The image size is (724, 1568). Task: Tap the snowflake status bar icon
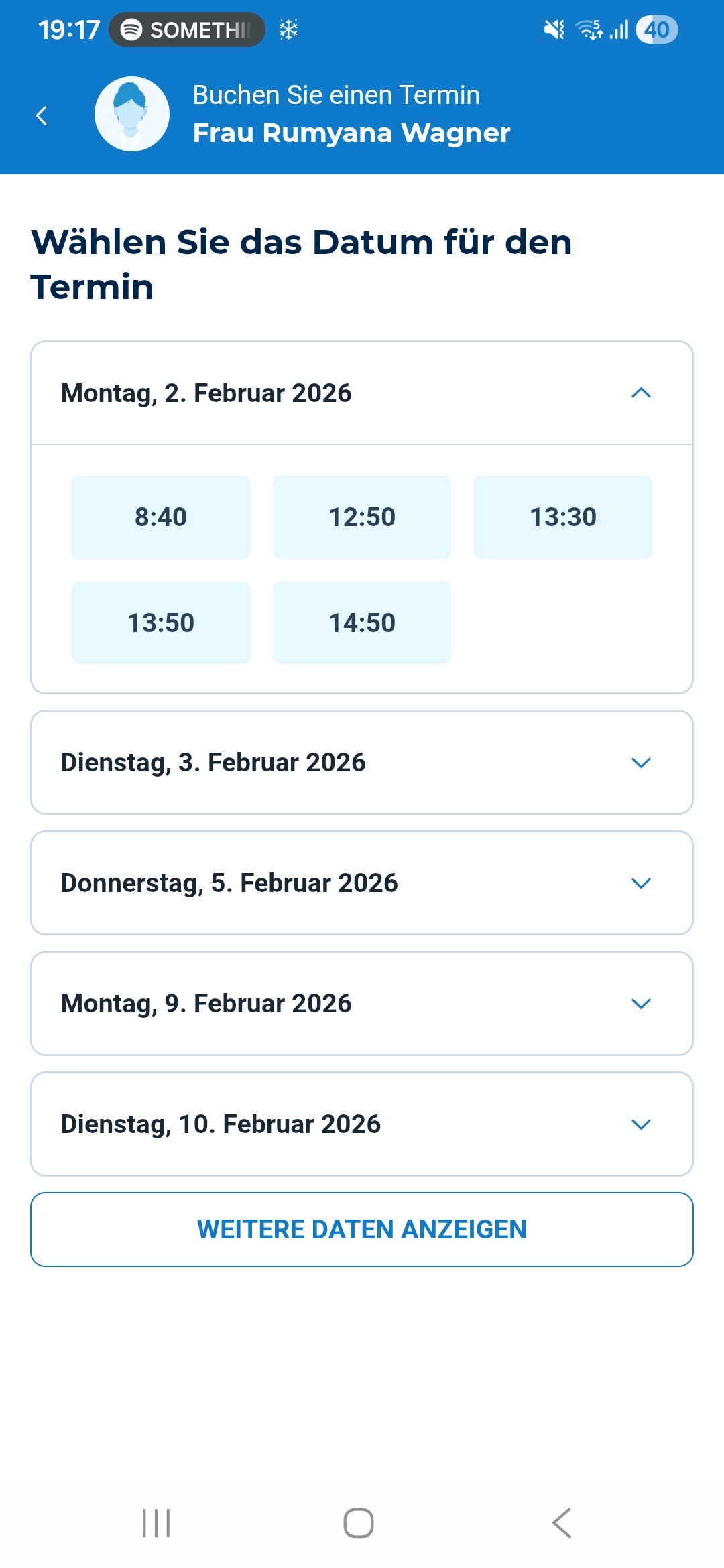pyautogui.click(x=288, y=29)
